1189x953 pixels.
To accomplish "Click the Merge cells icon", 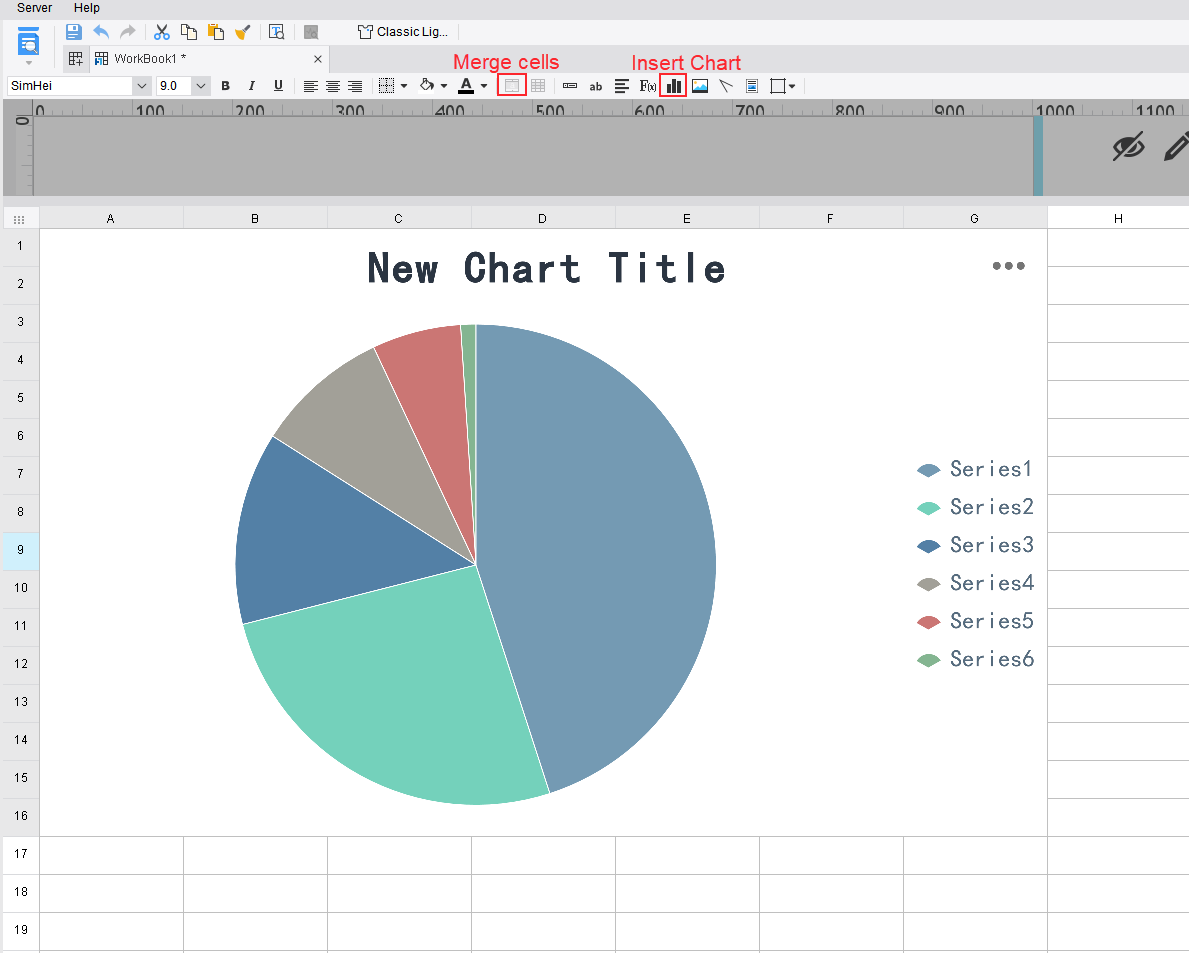I will click(x=512, y=86).
